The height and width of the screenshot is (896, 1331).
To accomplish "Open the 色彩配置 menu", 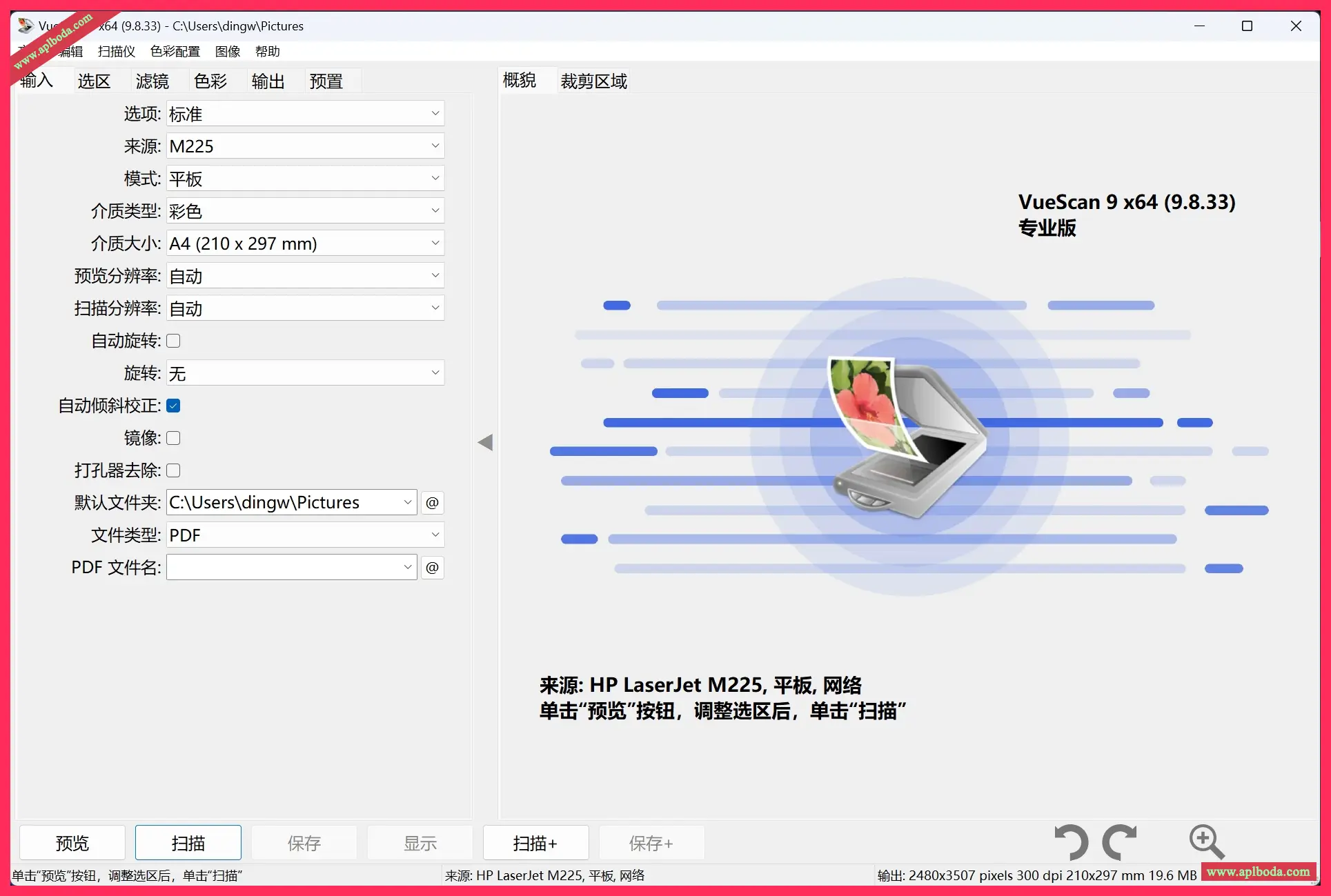I will coord(175,51).
